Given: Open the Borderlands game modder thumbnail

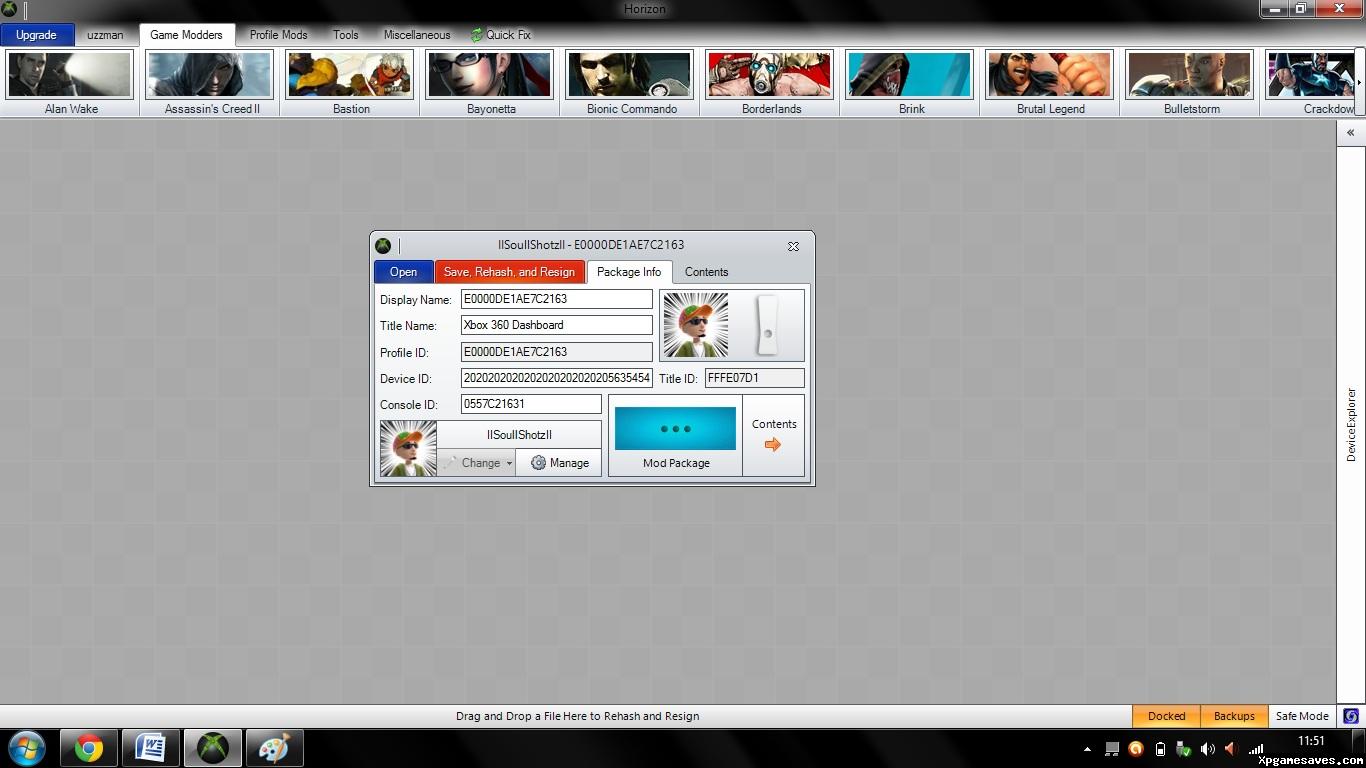Looking at the screenshot, I should (769, 75).
